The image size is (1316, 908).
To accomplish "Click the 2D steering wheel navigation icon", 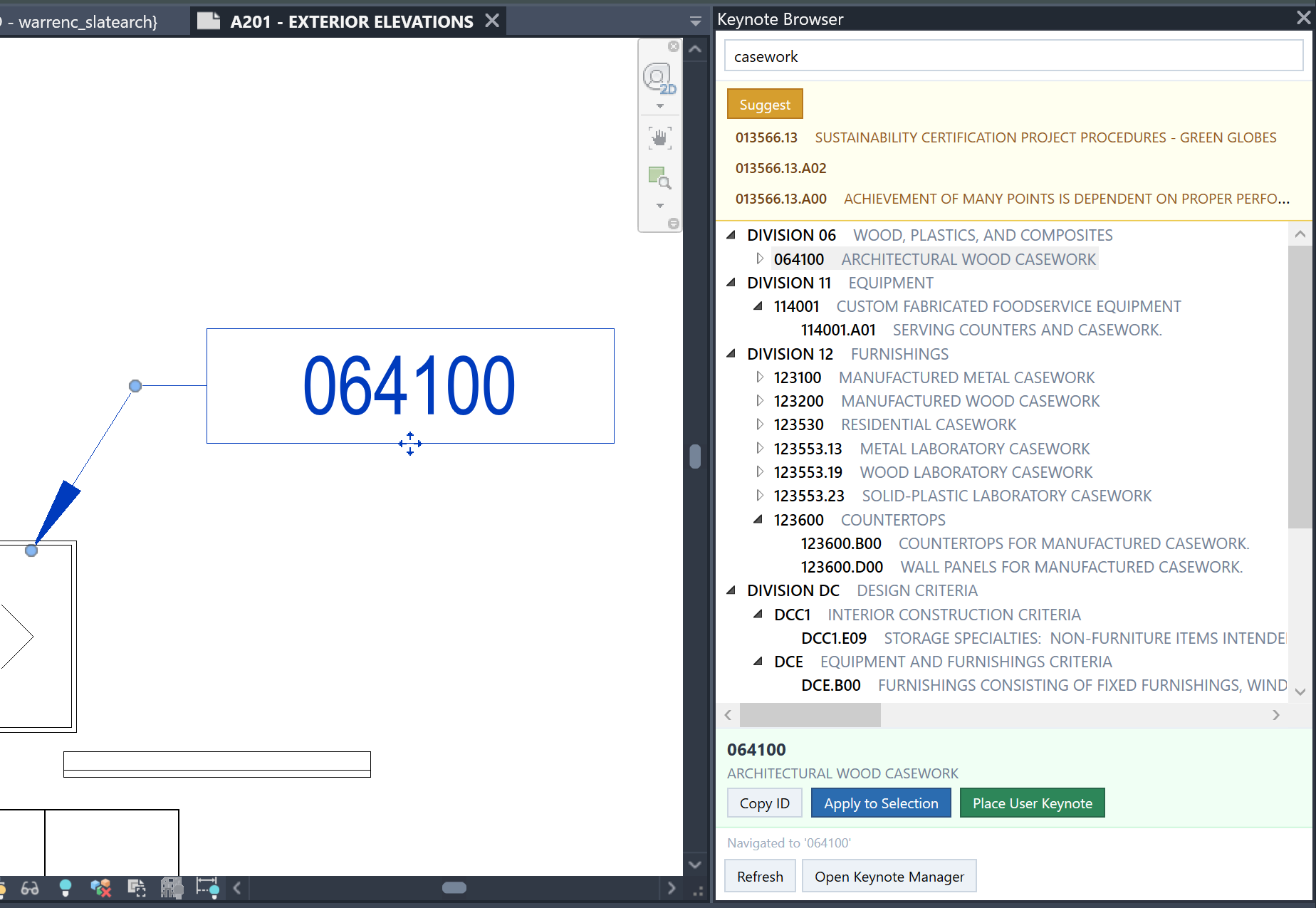I will click(658, 77).
